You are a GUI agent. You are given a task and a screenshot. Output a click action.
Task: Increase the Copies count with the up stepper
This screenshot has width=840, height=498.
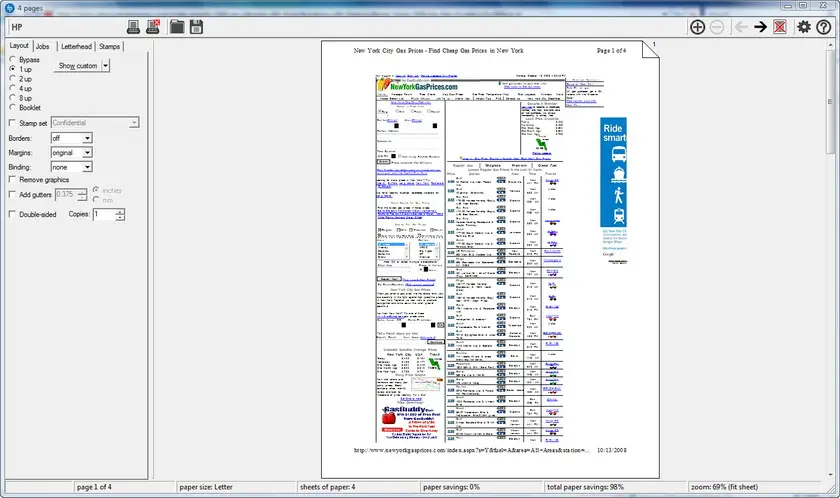coord(120,212)
